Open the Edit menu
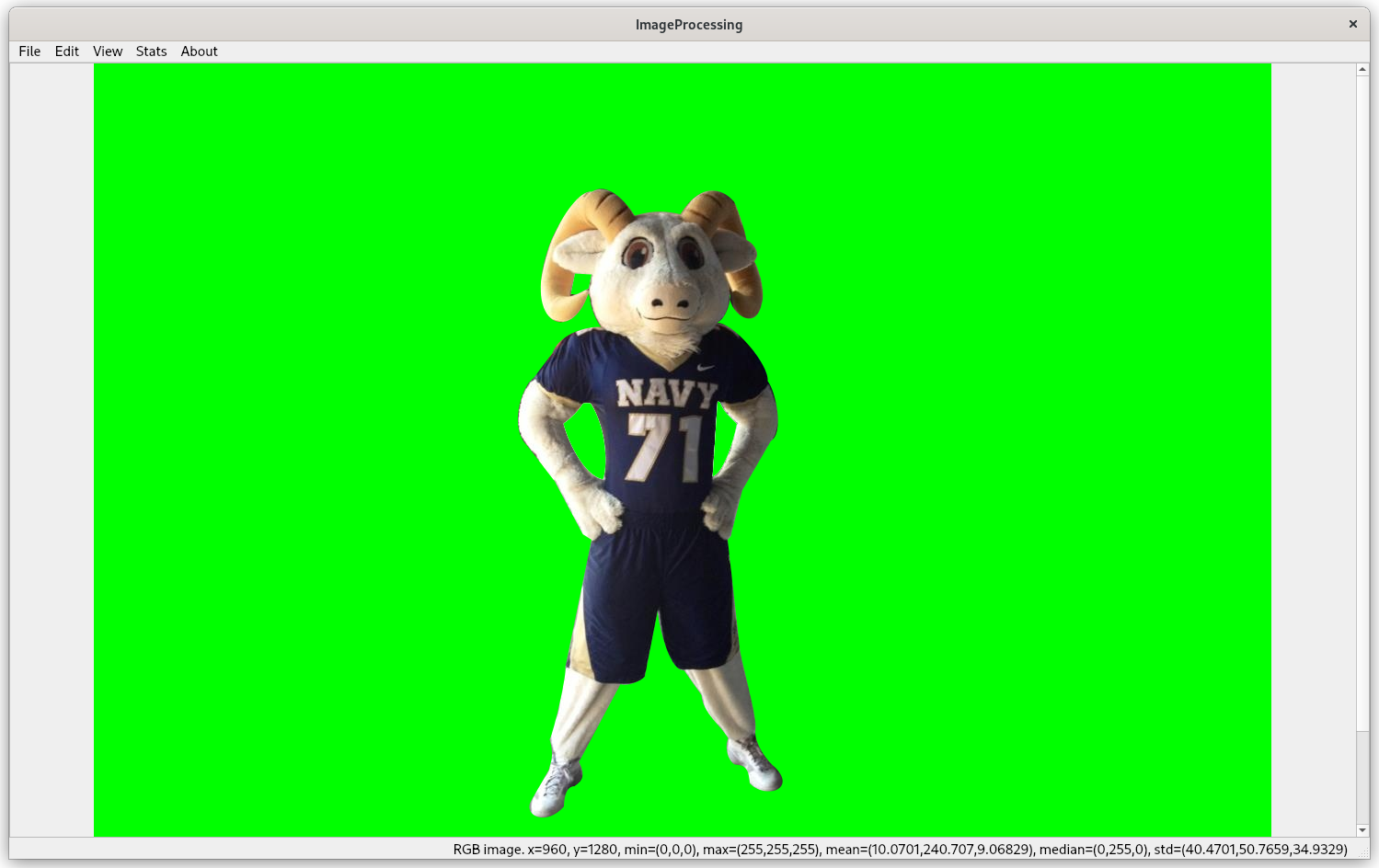Screen dimensions: 1379x868 [66, 51]
